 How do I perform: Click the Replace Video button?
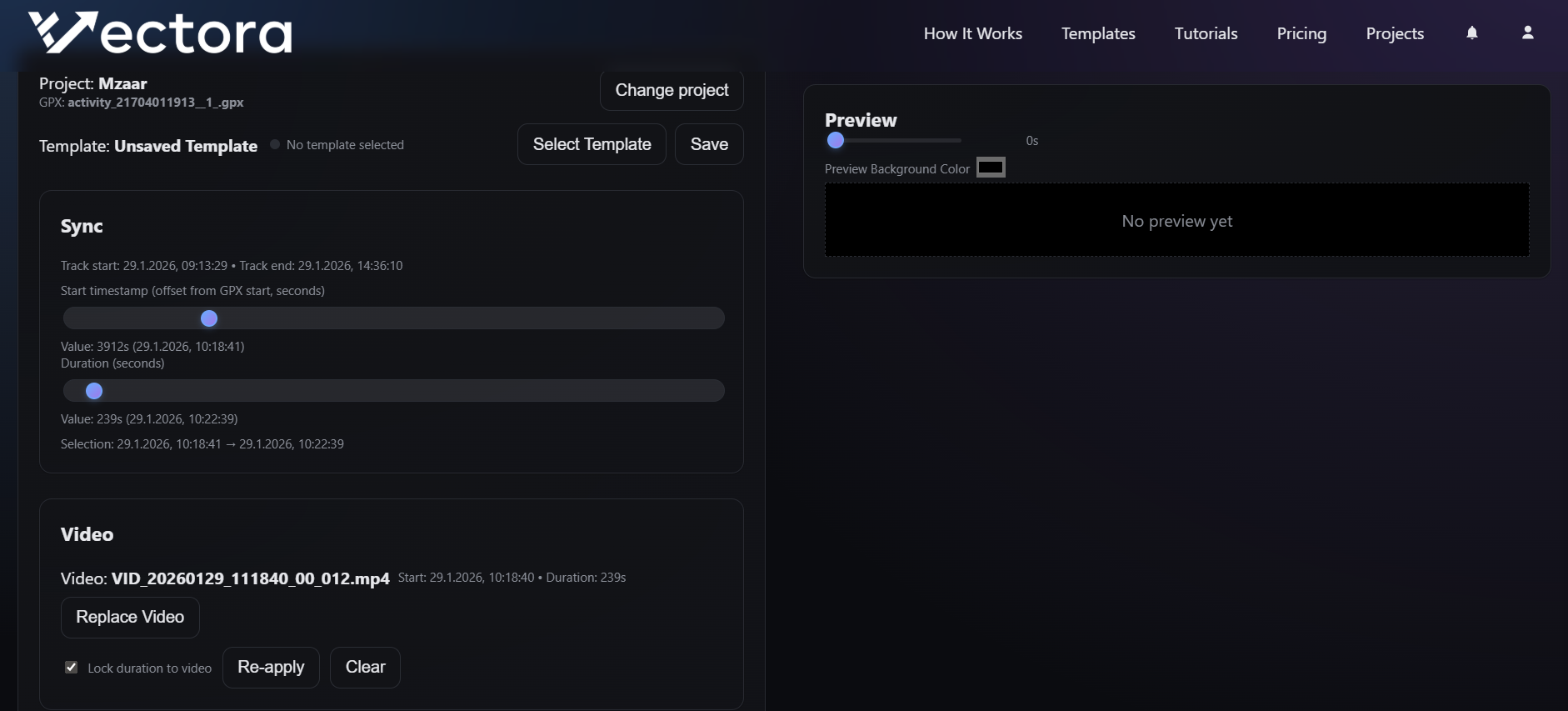tap(130, 617)
